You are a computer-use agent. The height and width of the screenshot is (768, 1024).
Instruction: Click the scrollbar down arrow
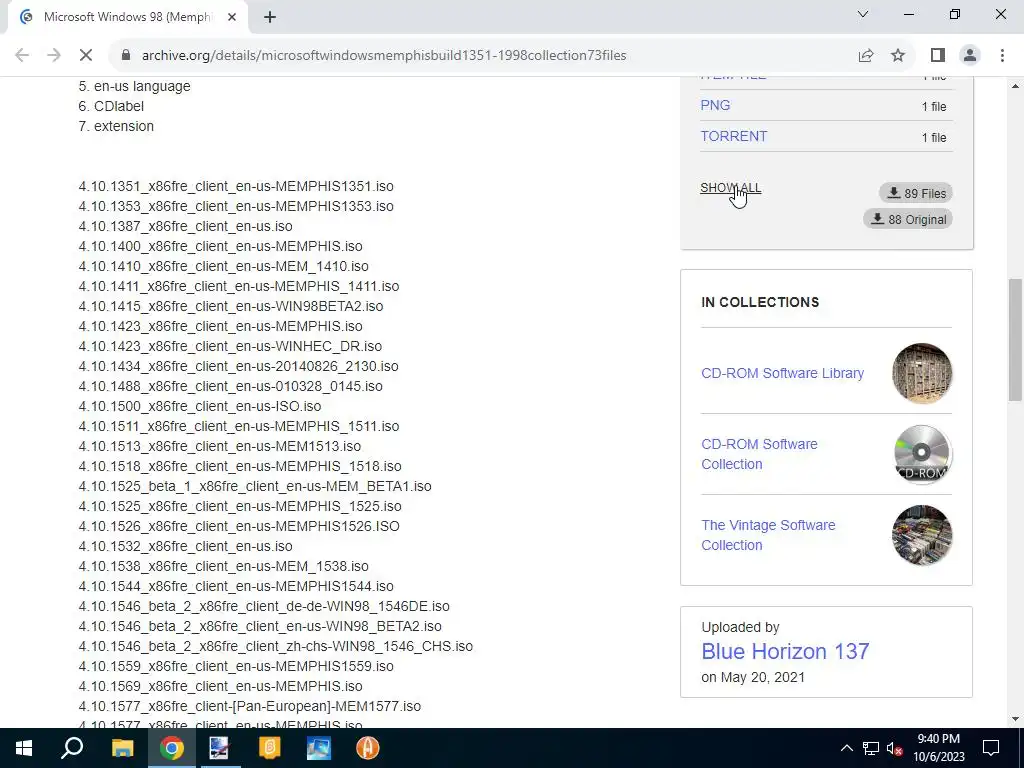pyautogui.click(x=1015, y=719)
